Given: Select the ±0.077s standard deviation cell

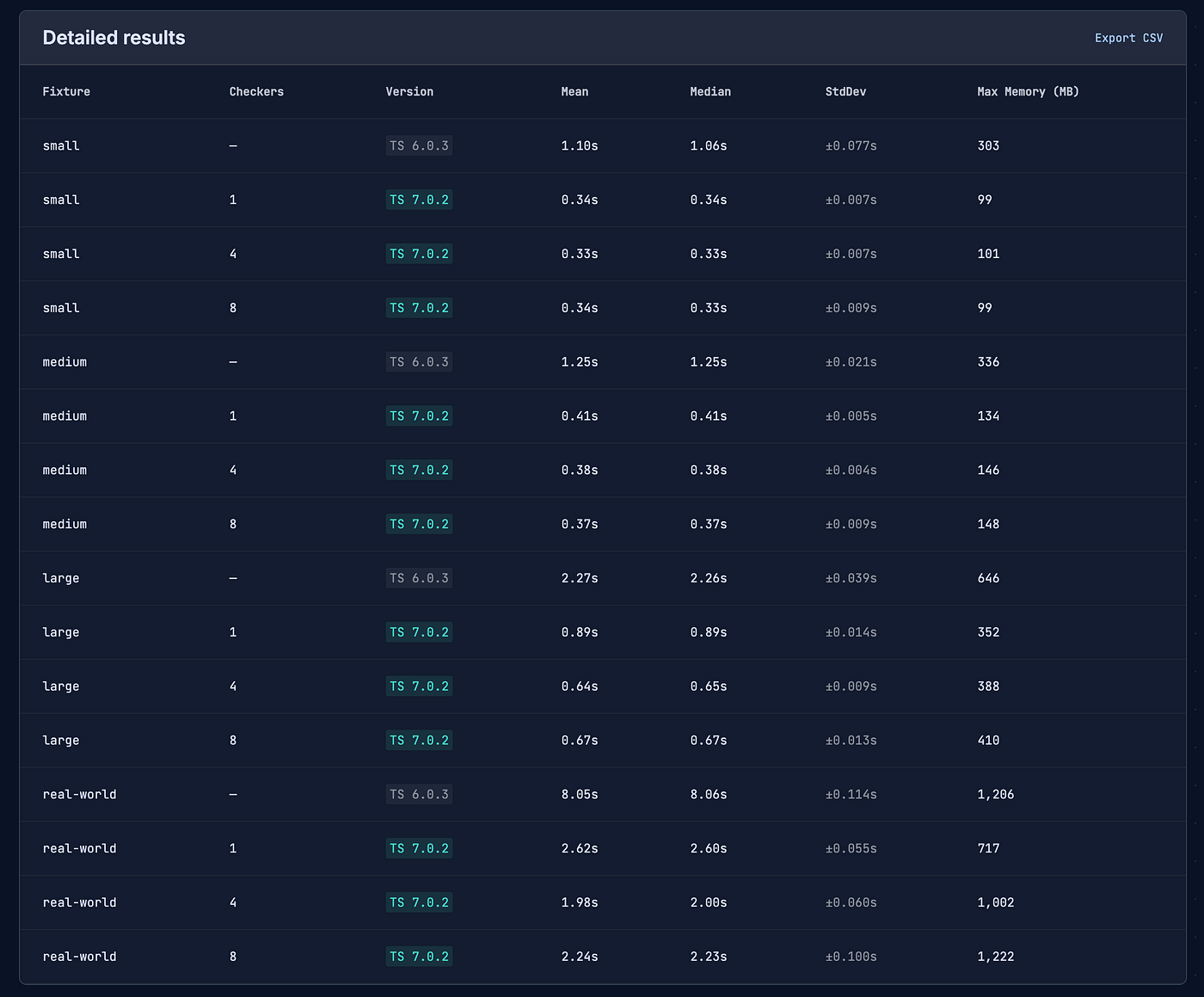Looking at the screenshot, I should (x=851, y=146).
